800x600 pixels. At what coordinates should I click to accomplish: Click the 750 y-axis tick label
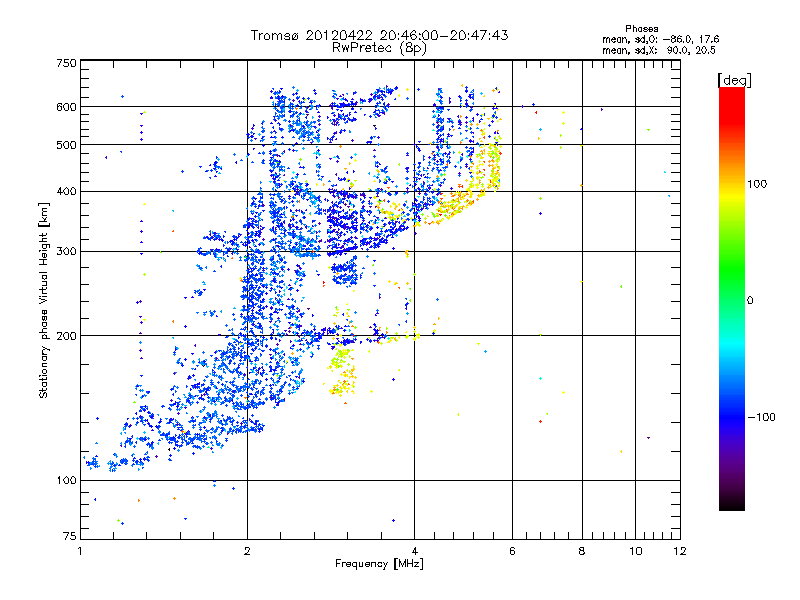click(66, 63)
